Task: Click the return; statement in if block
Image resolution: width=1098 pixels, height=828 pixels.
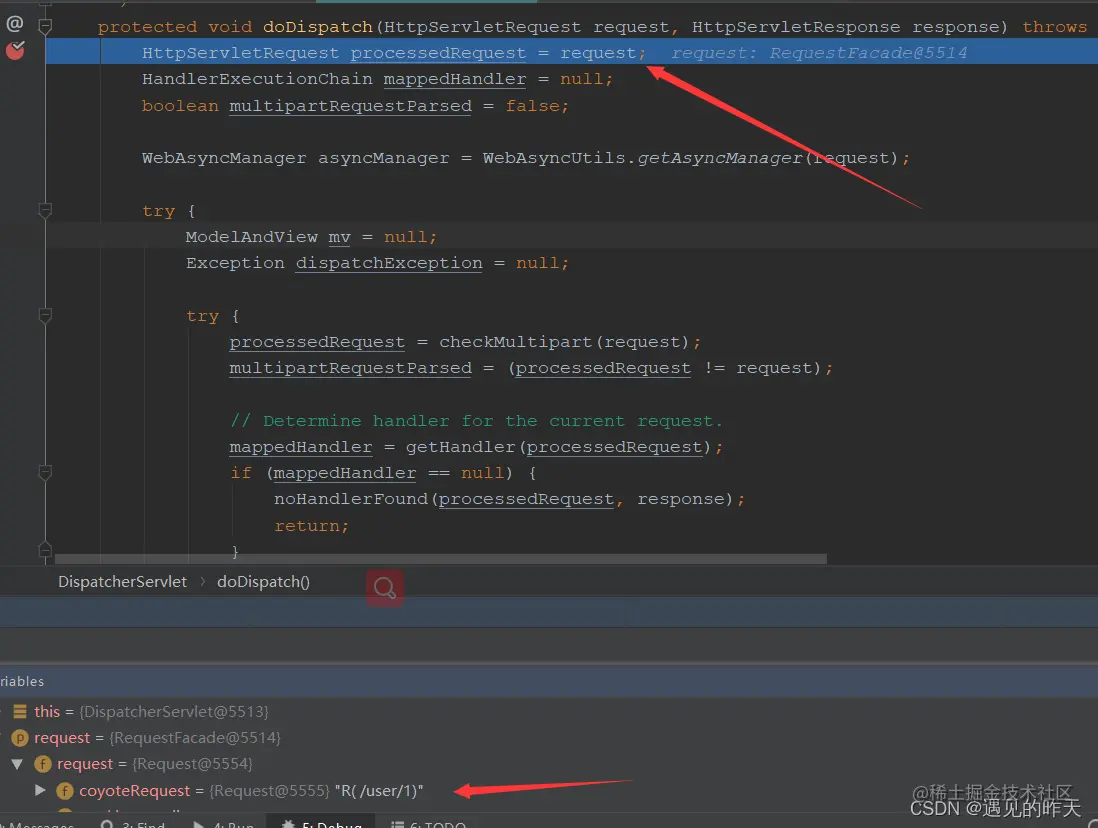Action: click(311, 525)
